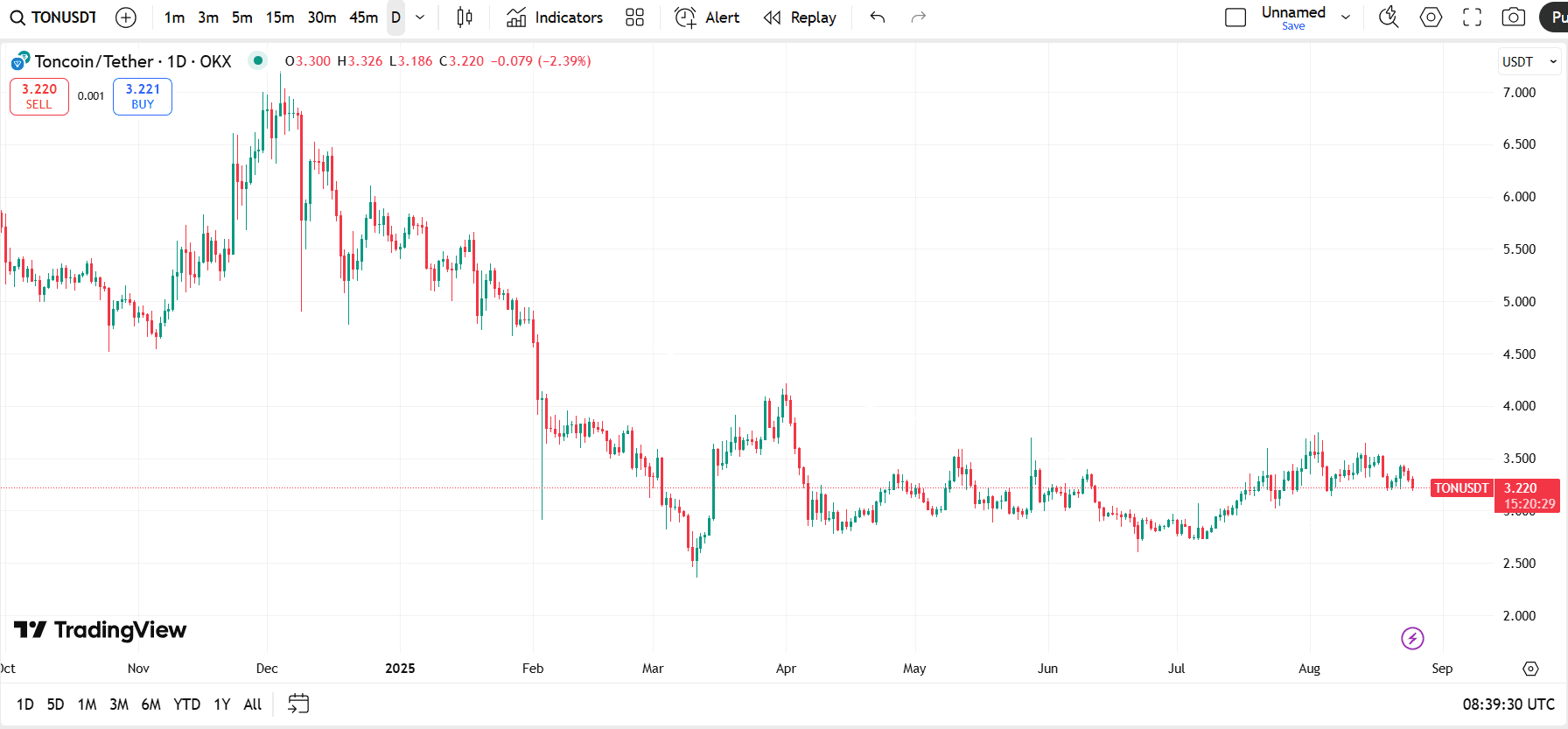This screenshot has height=729, width=1568.
Task: Open symbol search for TONUSDT
Action: click(54, 18)
